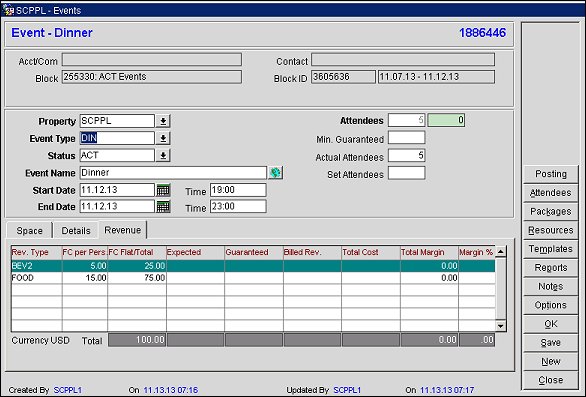Image resolution: width=586 pixels, height=397 pixels.
Task: Open Reports
Action: point(550,267)
